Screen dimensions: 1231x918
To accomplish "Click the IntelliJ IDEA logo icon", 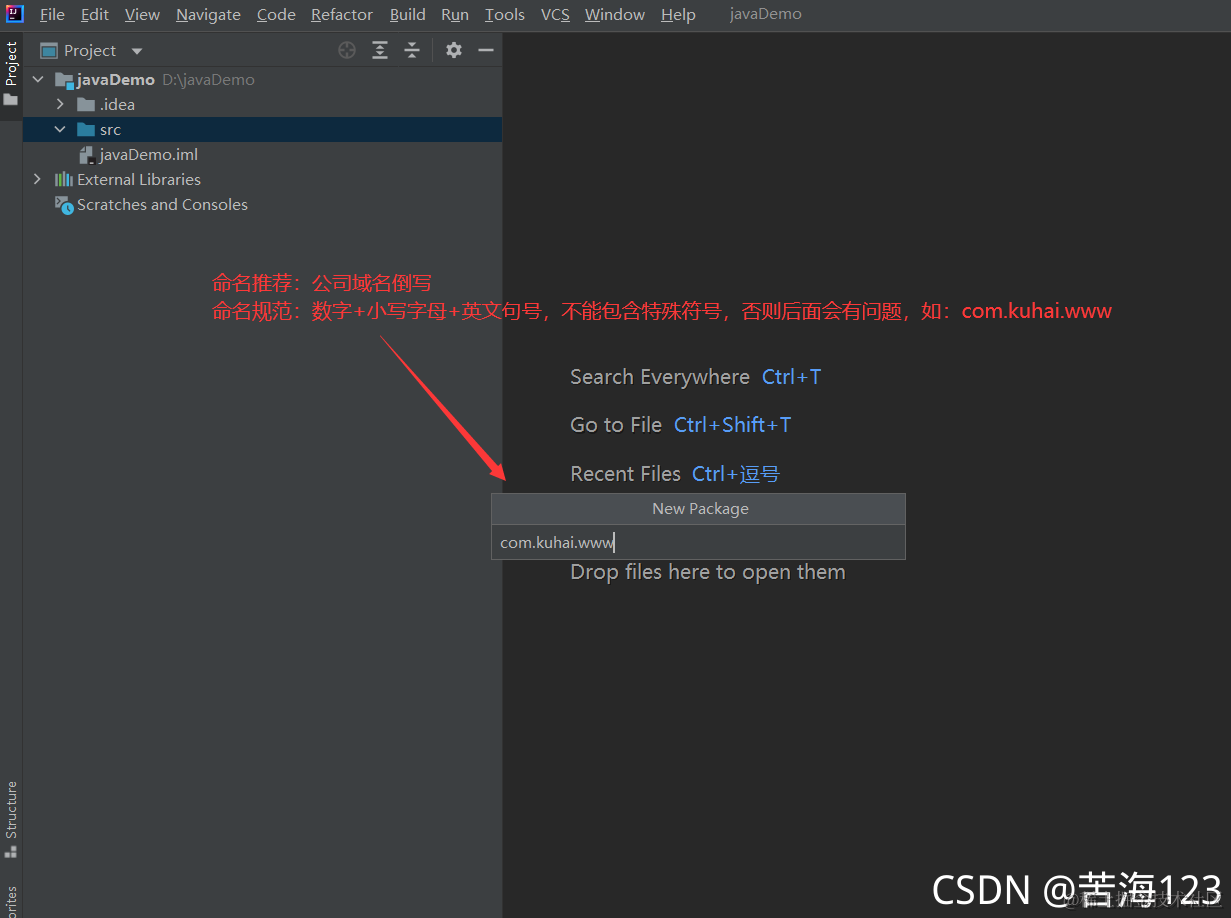I will pyautogui.click(x=14, y=14).
